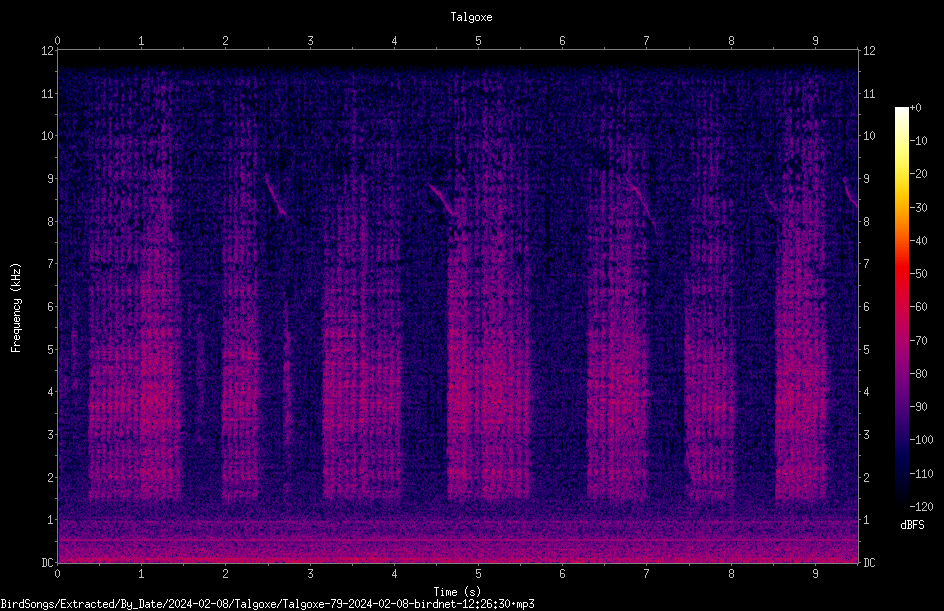Click the 3 second tick on top axis

tap(310, 41)
